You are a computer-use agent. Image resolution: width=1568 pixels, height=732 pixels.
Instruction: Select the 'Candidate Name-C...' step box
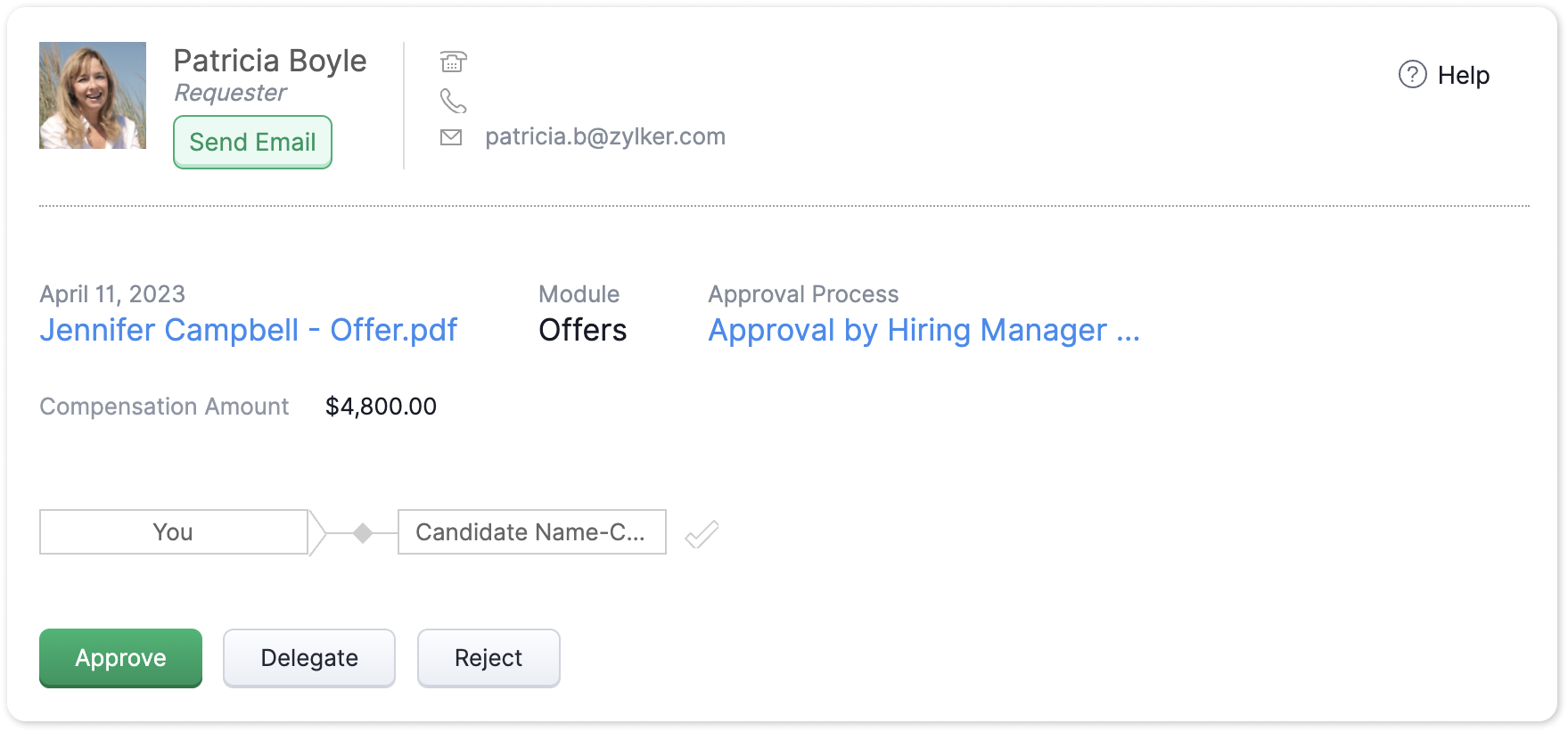[x=531, y=532]
